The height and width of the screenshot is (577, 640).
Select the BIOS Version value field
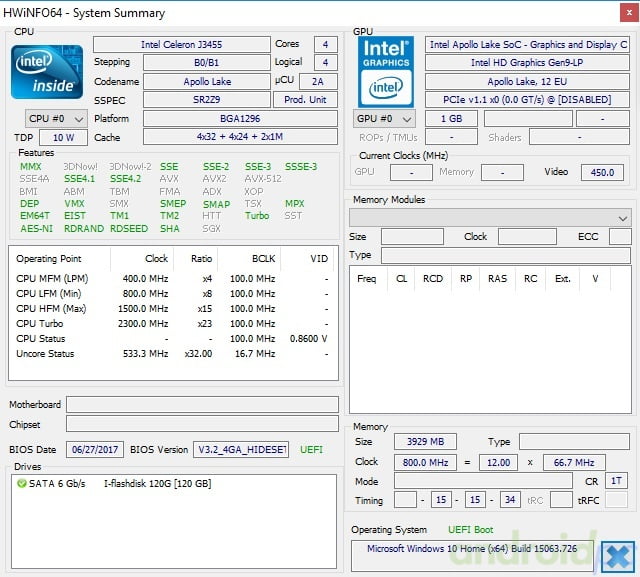240,450
